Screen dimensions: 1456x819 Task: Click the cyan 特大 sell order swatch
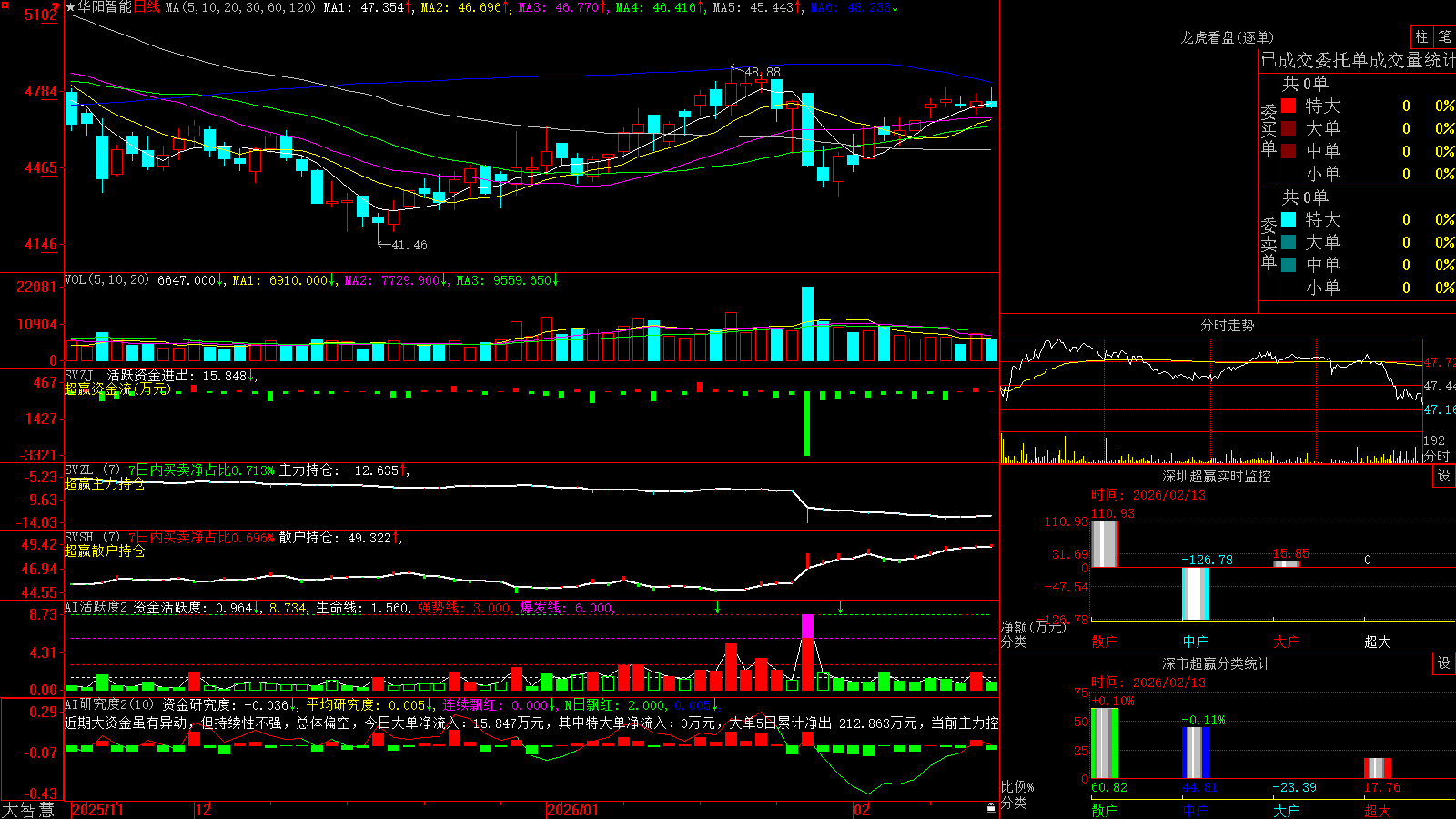tap(1289, 219)
